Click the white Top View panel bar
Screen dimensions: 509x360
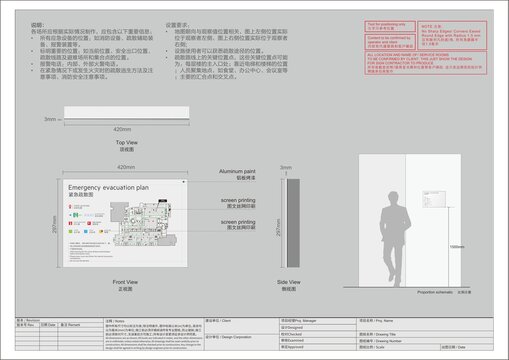pos(127,113)
